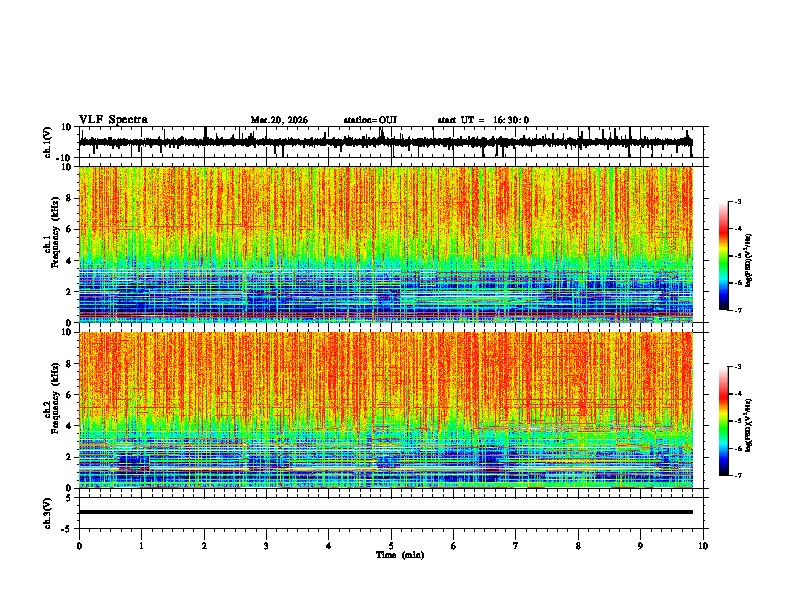Click inside the ch.1 spectrogram panel

385,244
